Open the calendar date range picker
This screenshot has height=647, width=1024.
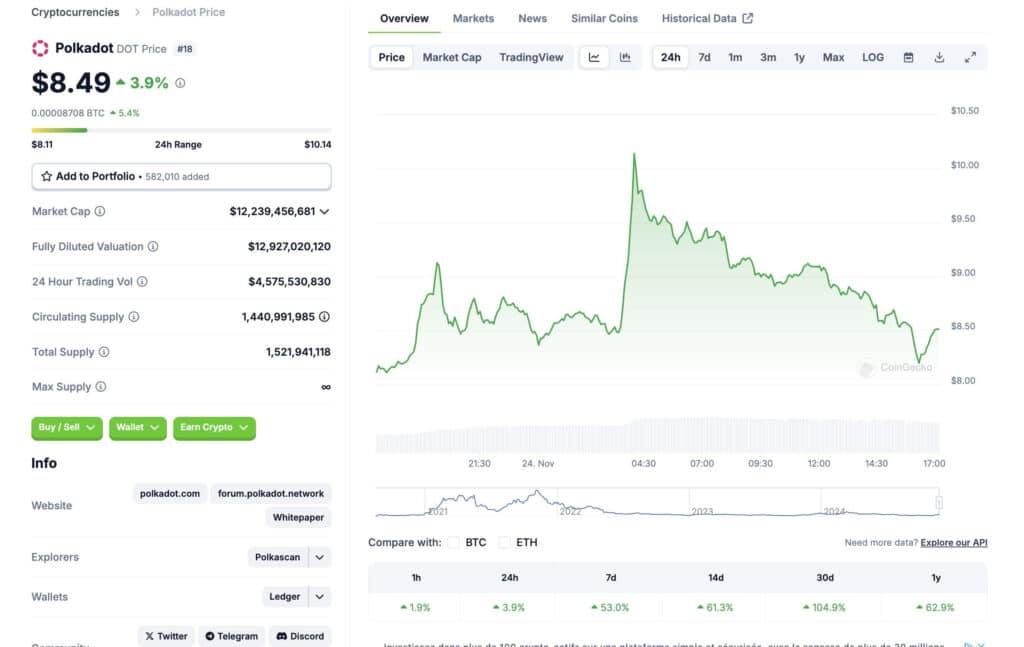[908, 57]
